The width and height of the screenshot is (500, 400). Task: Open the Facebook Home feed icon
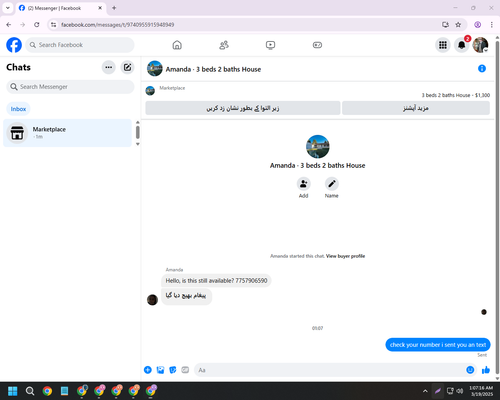point(177,45)
